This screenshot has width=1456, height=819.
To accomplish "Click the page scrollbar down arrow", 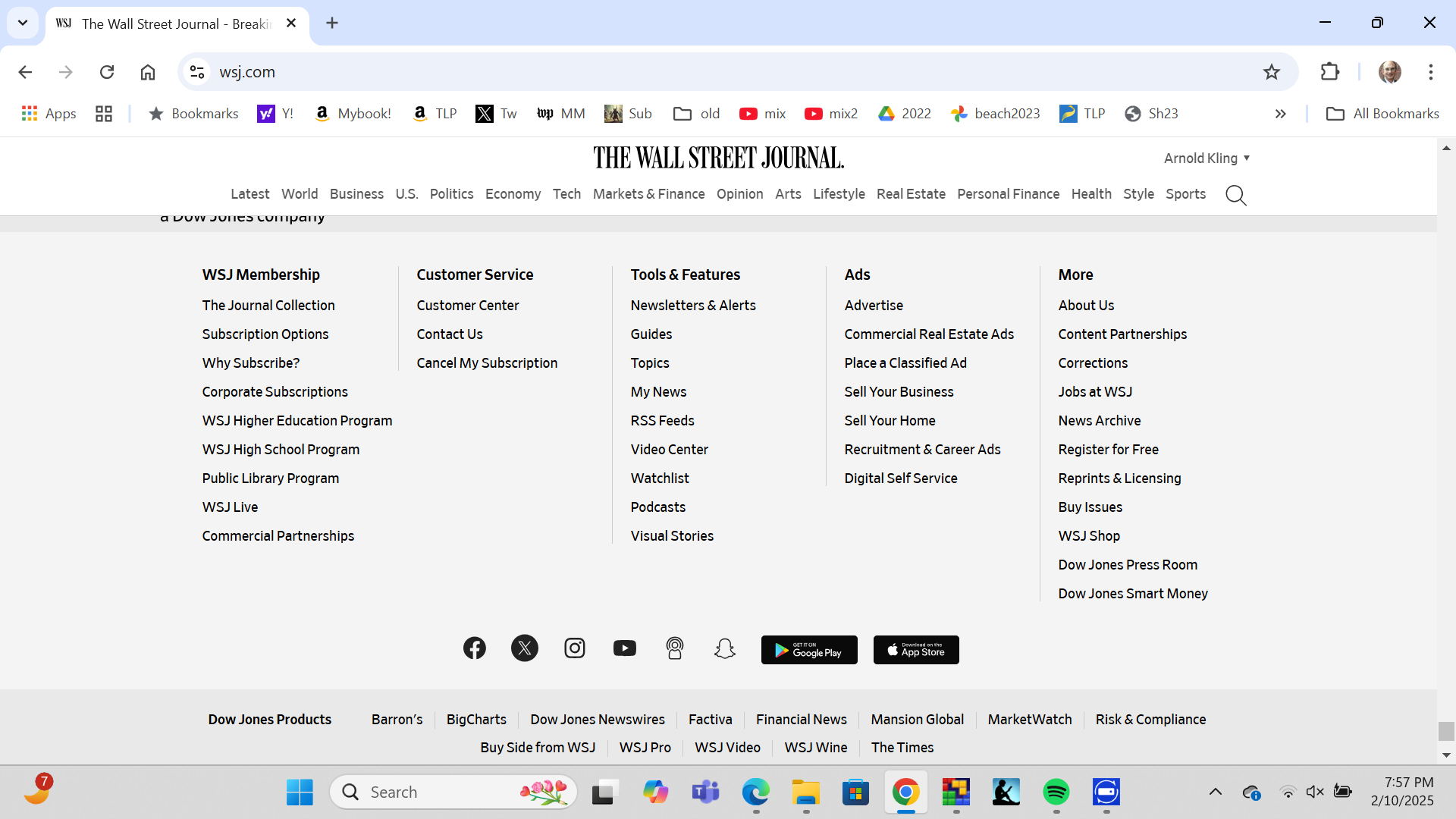I will (x=1446, y=755).
